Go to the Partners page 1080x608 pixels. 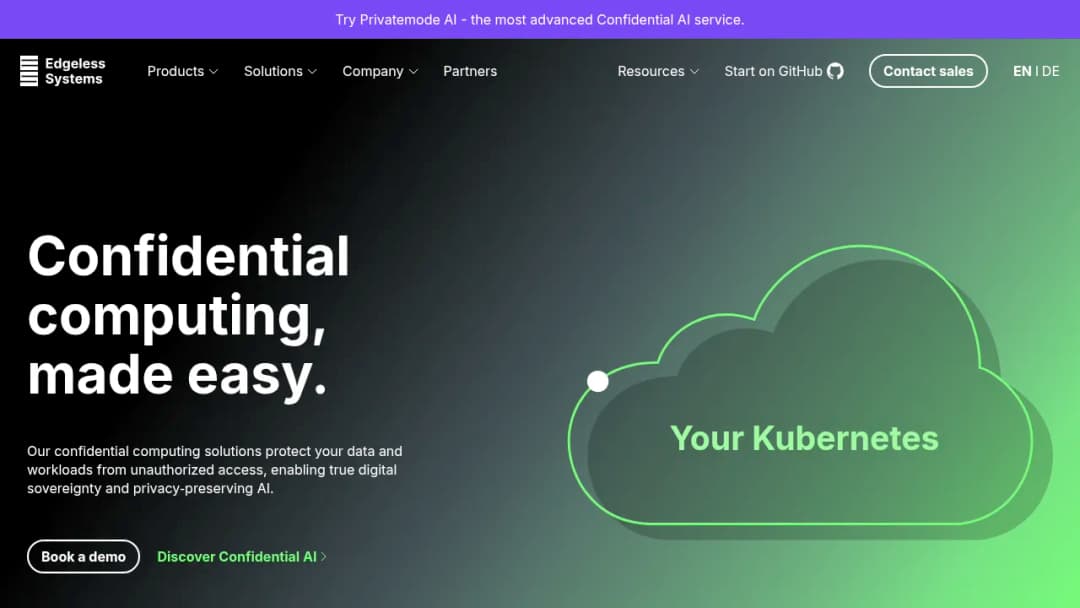tap(470, 71)
